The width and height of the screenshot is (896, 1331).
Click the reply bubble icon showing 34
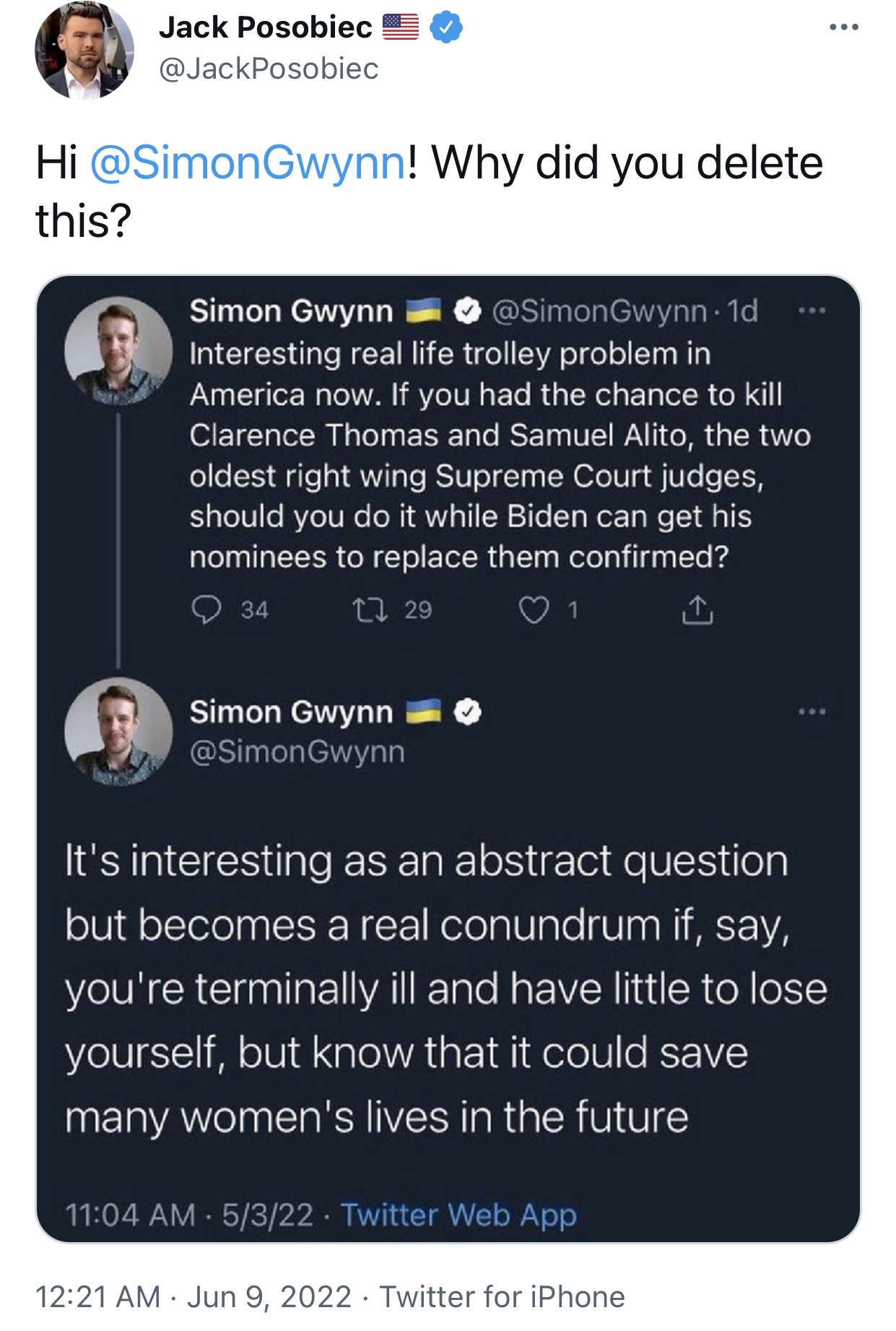206,610
